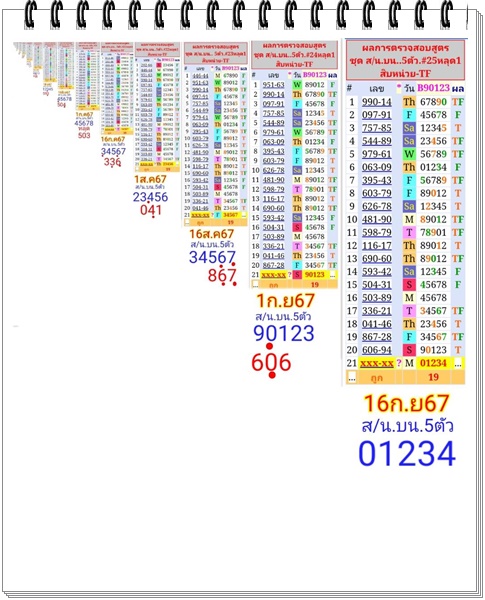This screenshot has height=600, width=485.
Task: Select the red number 606
Action: pos(271,362)
